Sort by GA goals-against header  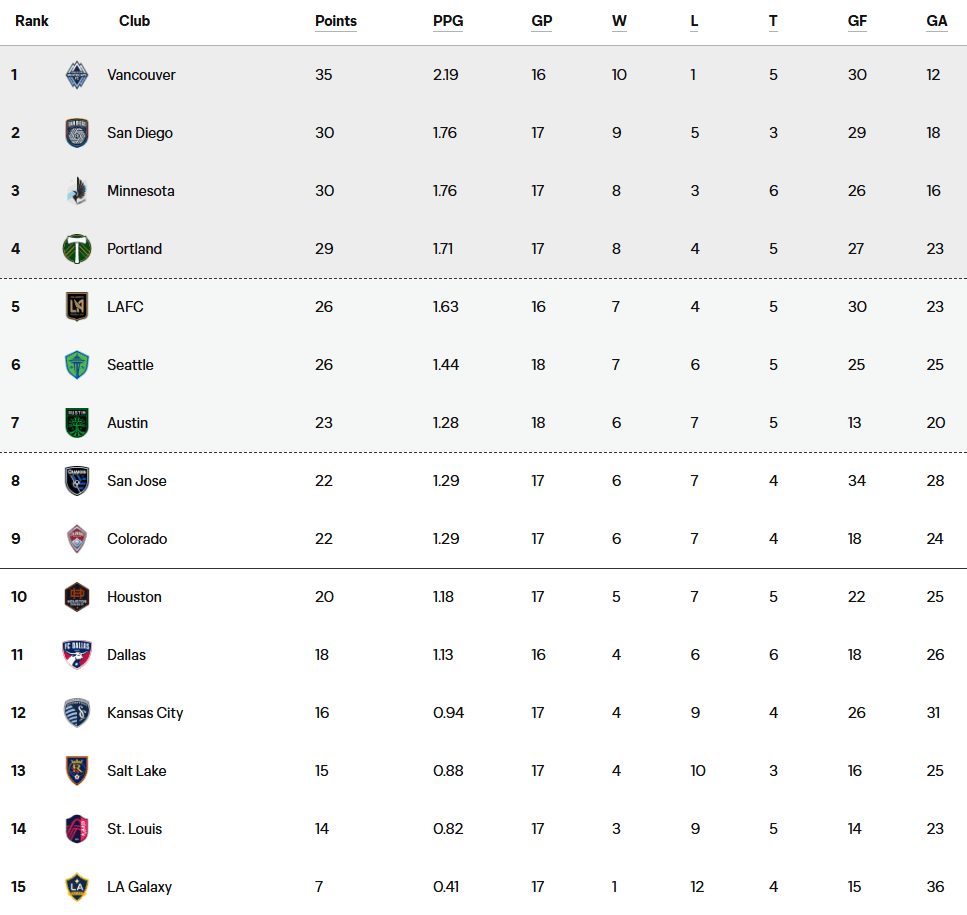tap(937, 21)
